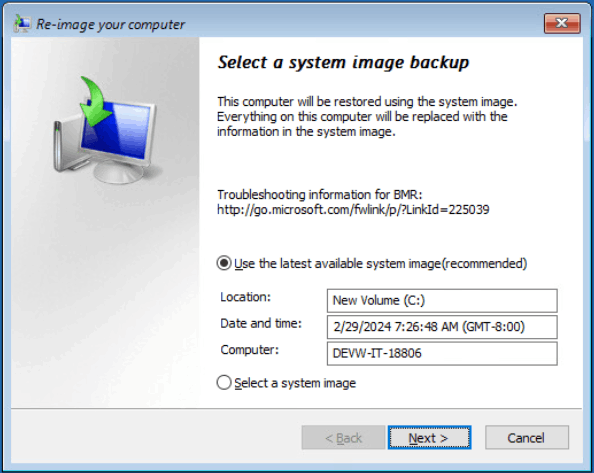Click Troubleshooting information for BMR text

click(x=319, y=195)
